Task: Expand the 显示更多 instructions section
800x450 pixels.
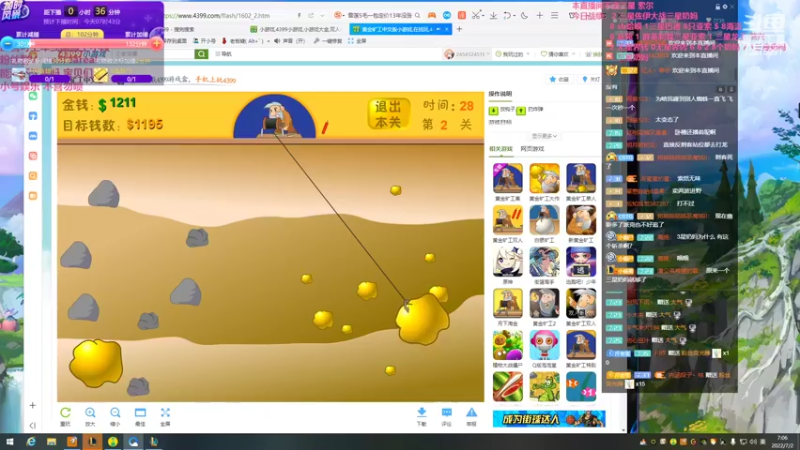Action: point(544,136)
